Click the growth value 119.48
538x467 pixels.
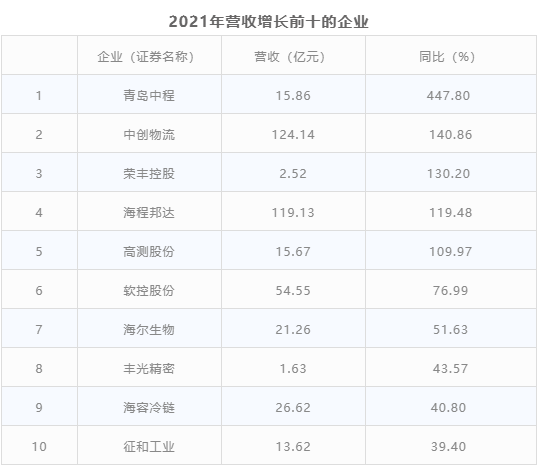point(451,213)
